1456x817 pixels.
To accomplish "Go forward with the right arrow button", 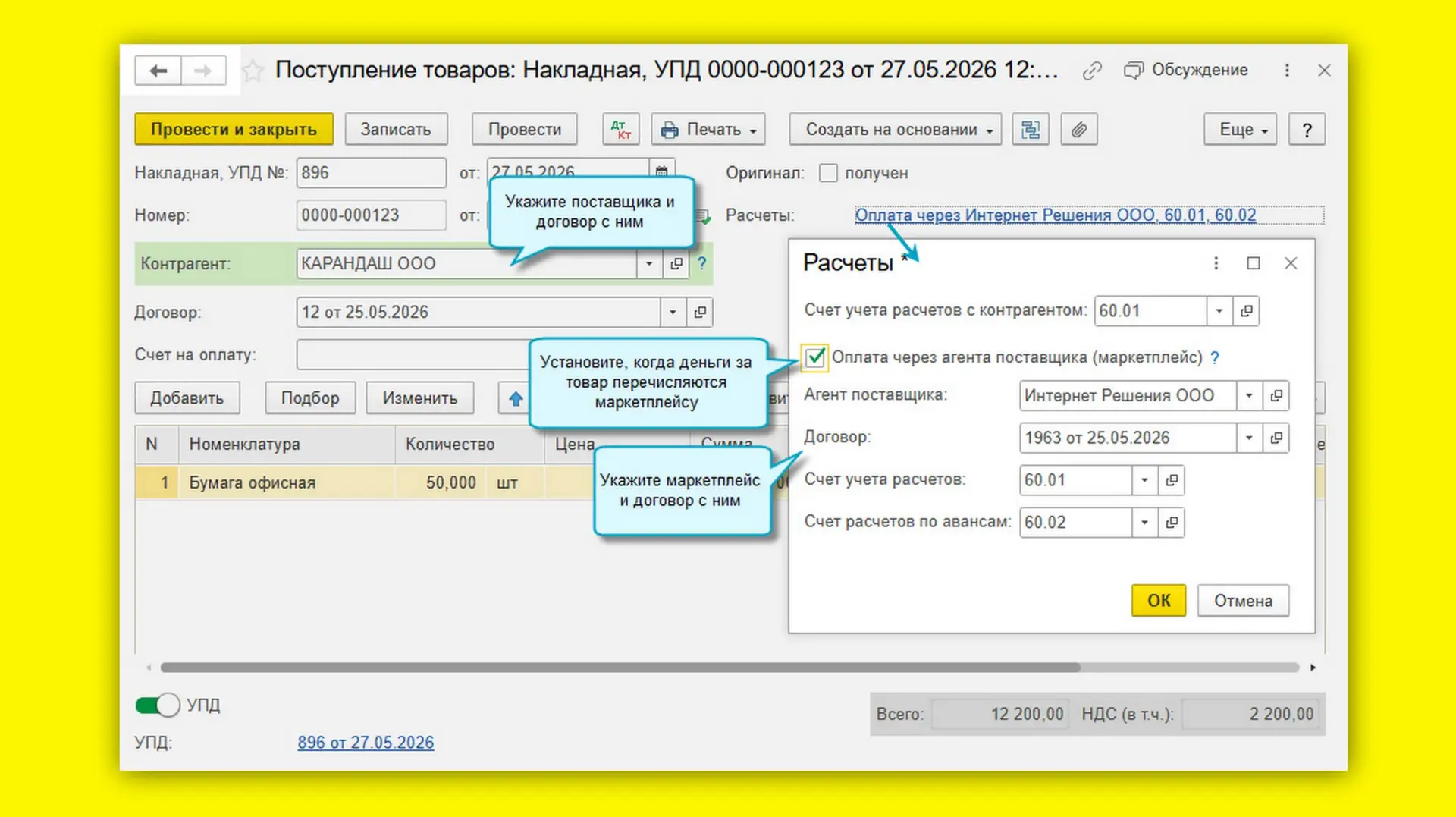I will click(x=203, y=71).
